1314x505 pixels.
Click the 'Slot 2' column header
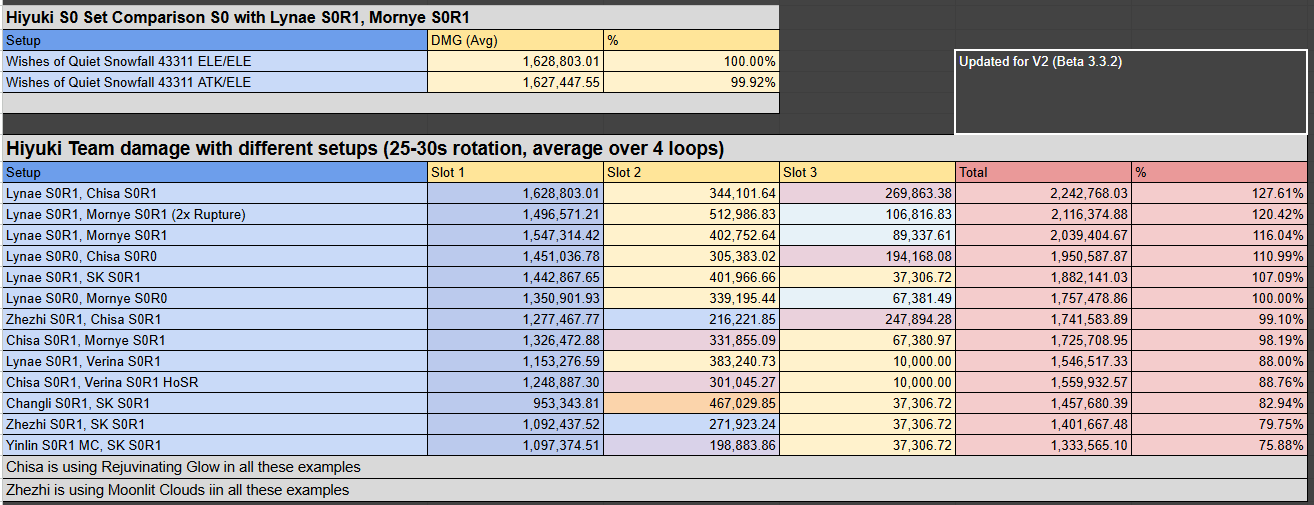click(691, 172)
